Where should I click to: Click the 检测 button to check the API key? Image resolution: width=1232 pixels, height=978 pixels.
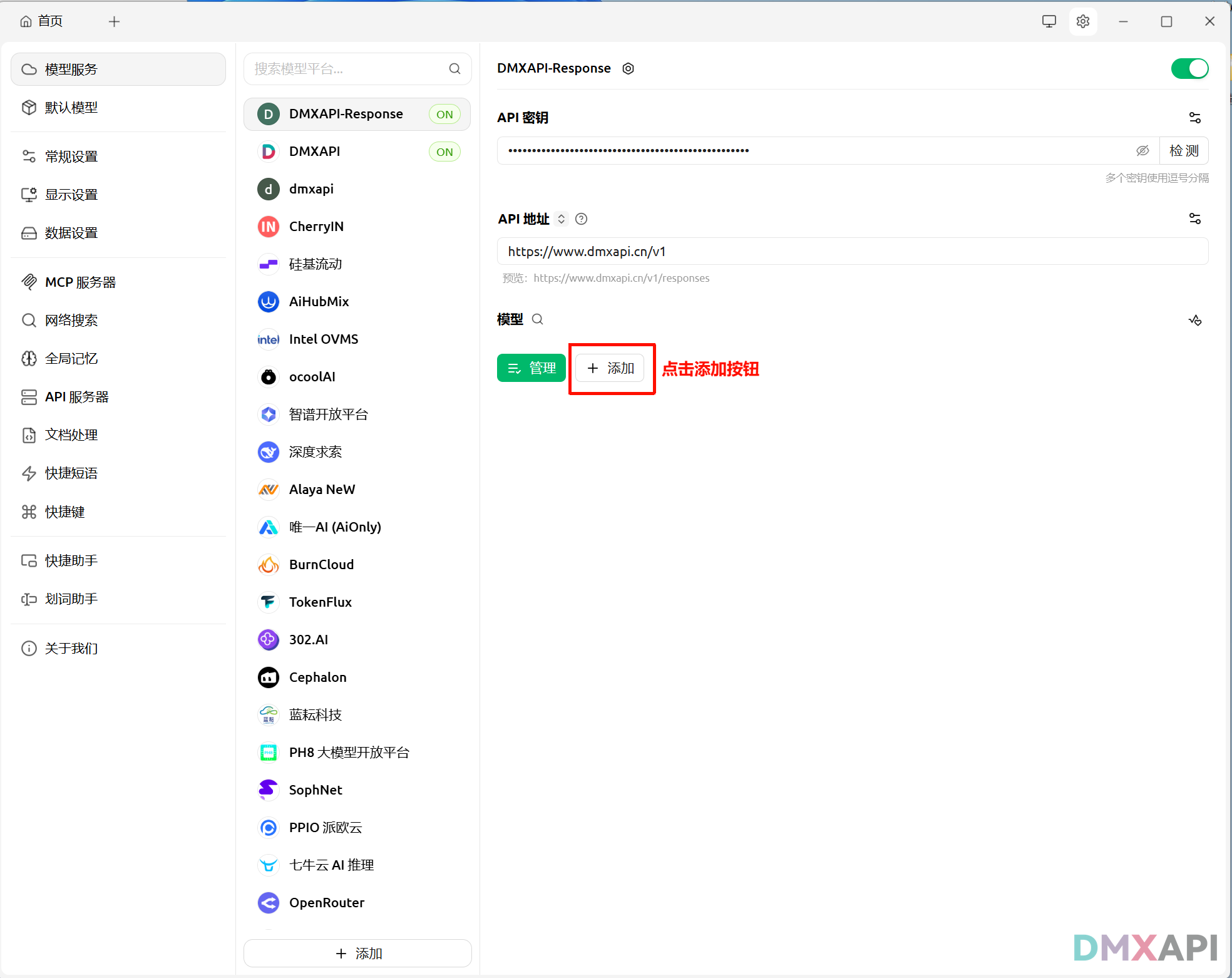point(1183,151)
